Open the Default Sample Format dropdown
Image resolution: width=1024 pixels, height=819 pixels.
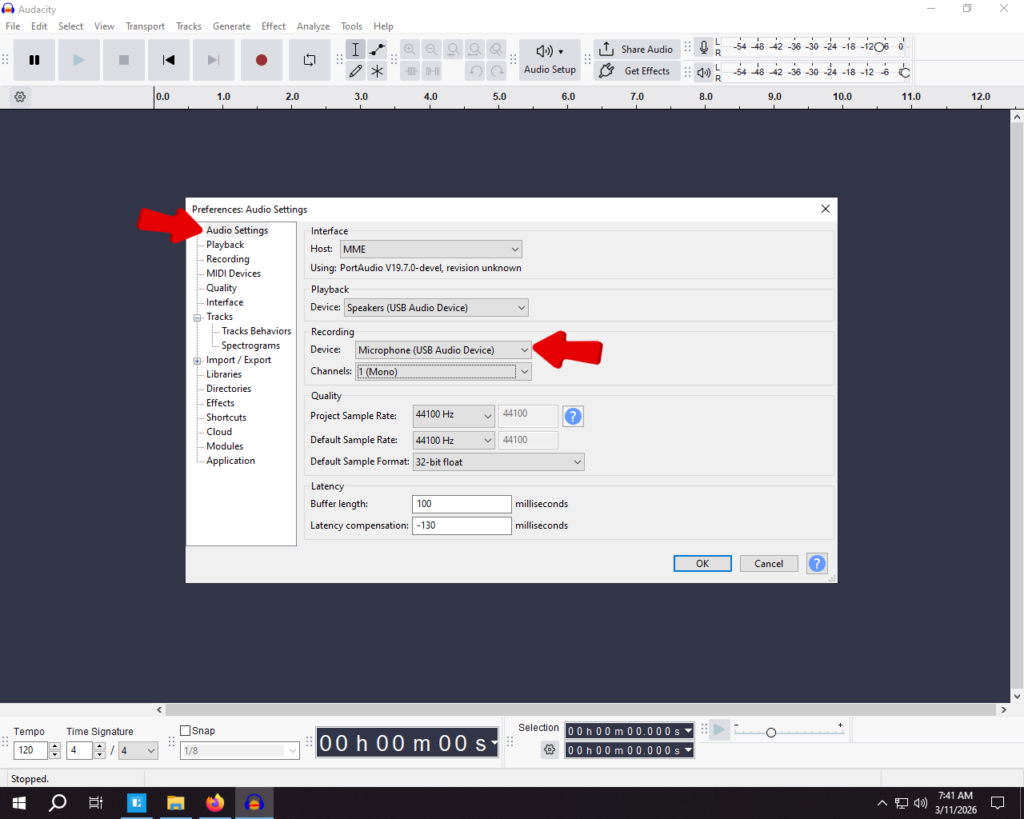(x=497, y=462)
